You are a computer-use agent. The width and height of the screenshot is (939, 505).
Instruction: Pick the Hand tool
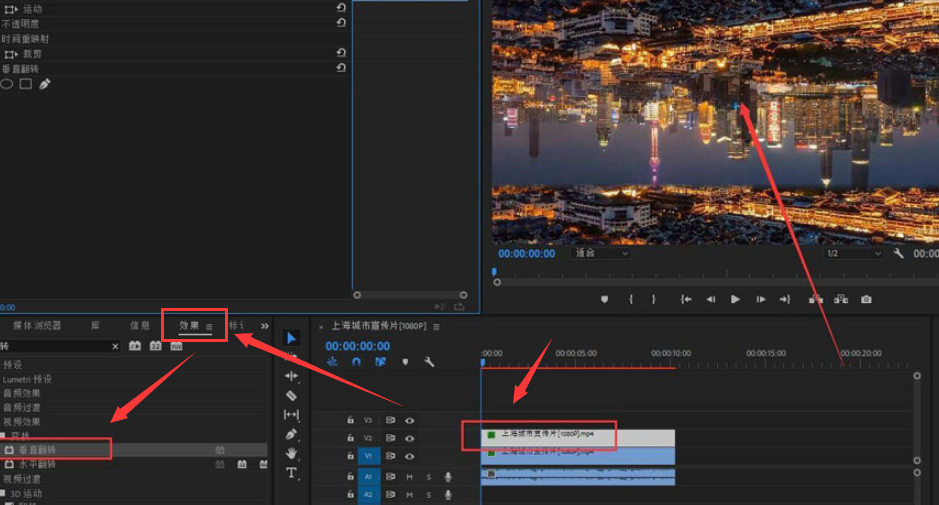pyautogui.click(x=291, y=453)
